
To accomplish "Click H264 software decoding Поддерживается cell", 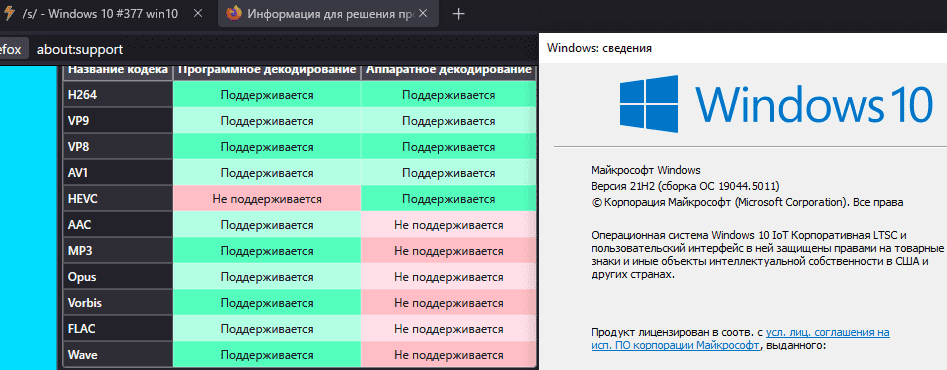I will coord(267,95).
